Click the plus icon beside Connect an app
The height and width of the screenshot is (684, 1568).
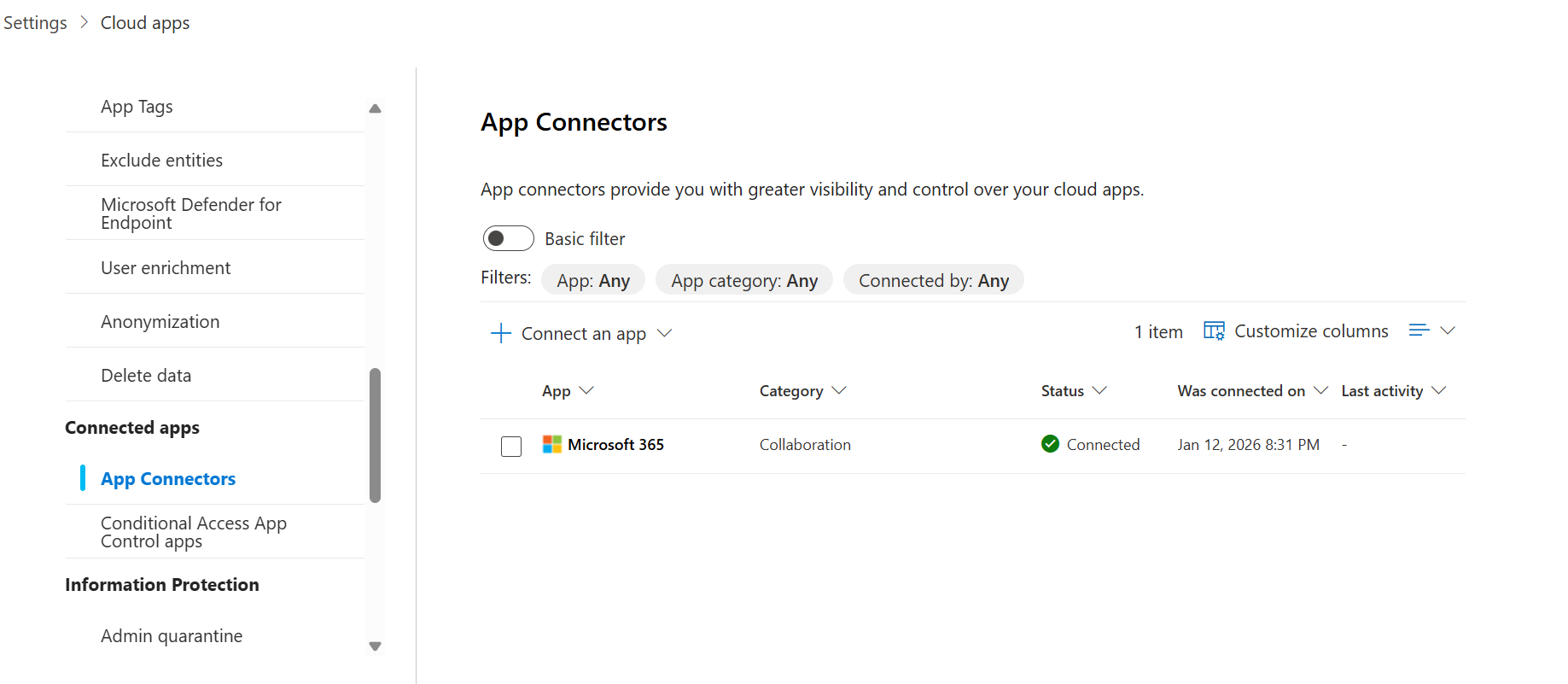[x=501, y=333]
